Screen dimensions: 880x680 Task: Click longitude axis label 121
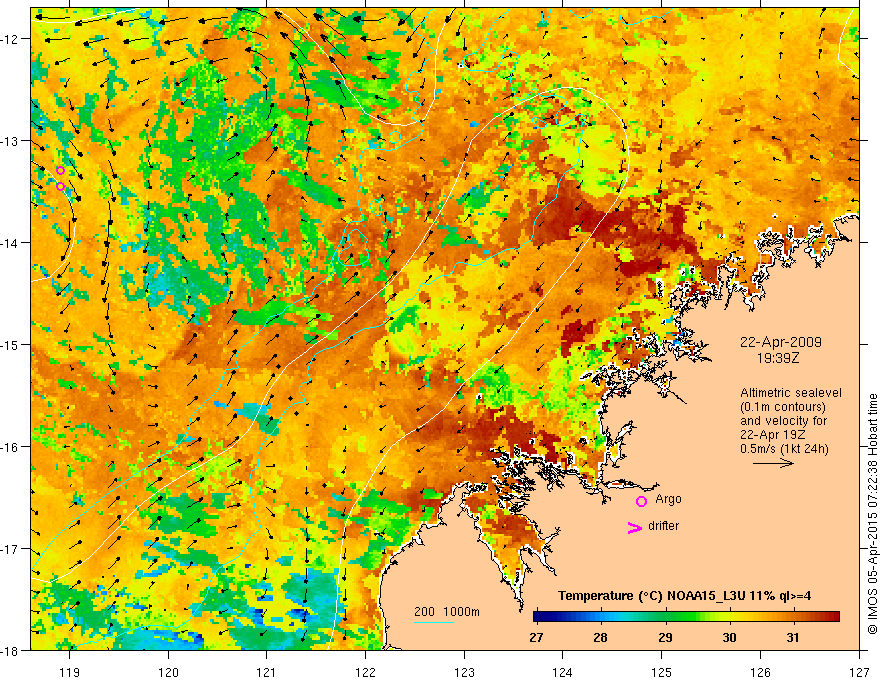point(267,672)
